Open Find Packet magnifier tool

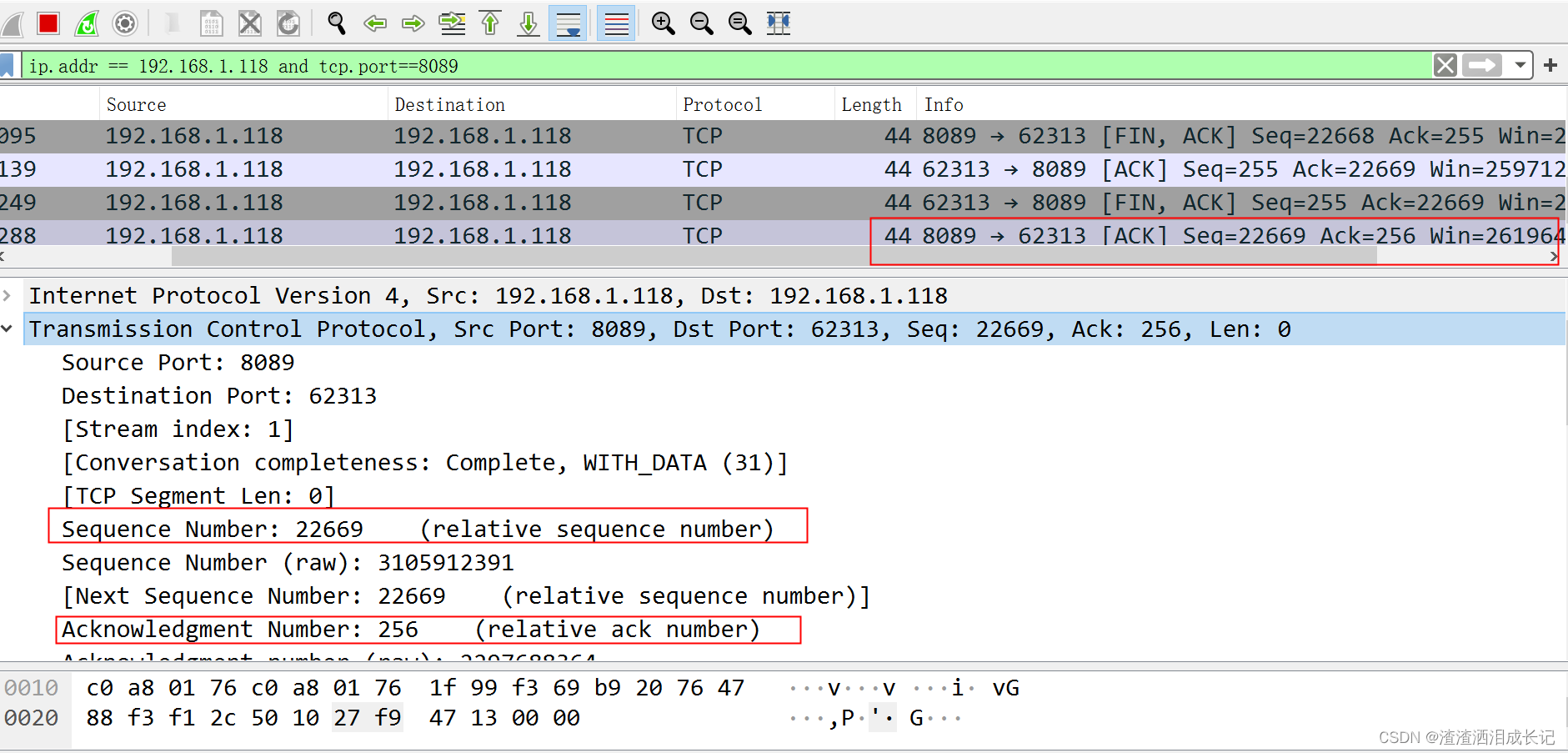point(337,23)
